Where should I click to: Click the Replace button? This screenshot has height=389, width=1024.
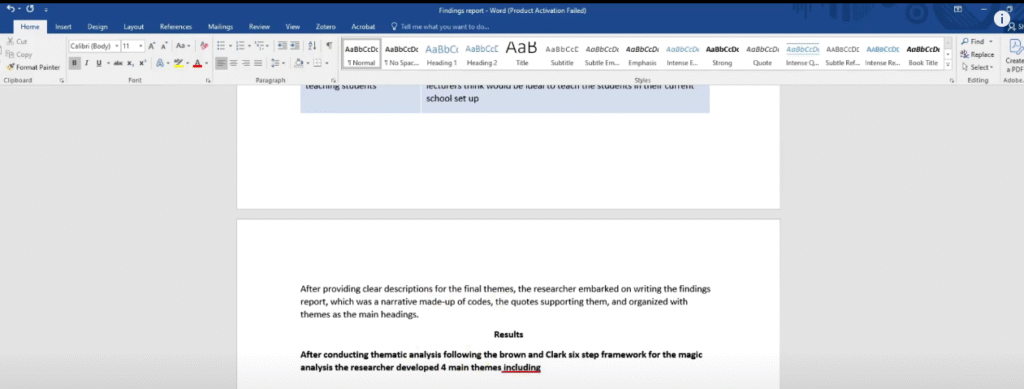pos(977,55)
